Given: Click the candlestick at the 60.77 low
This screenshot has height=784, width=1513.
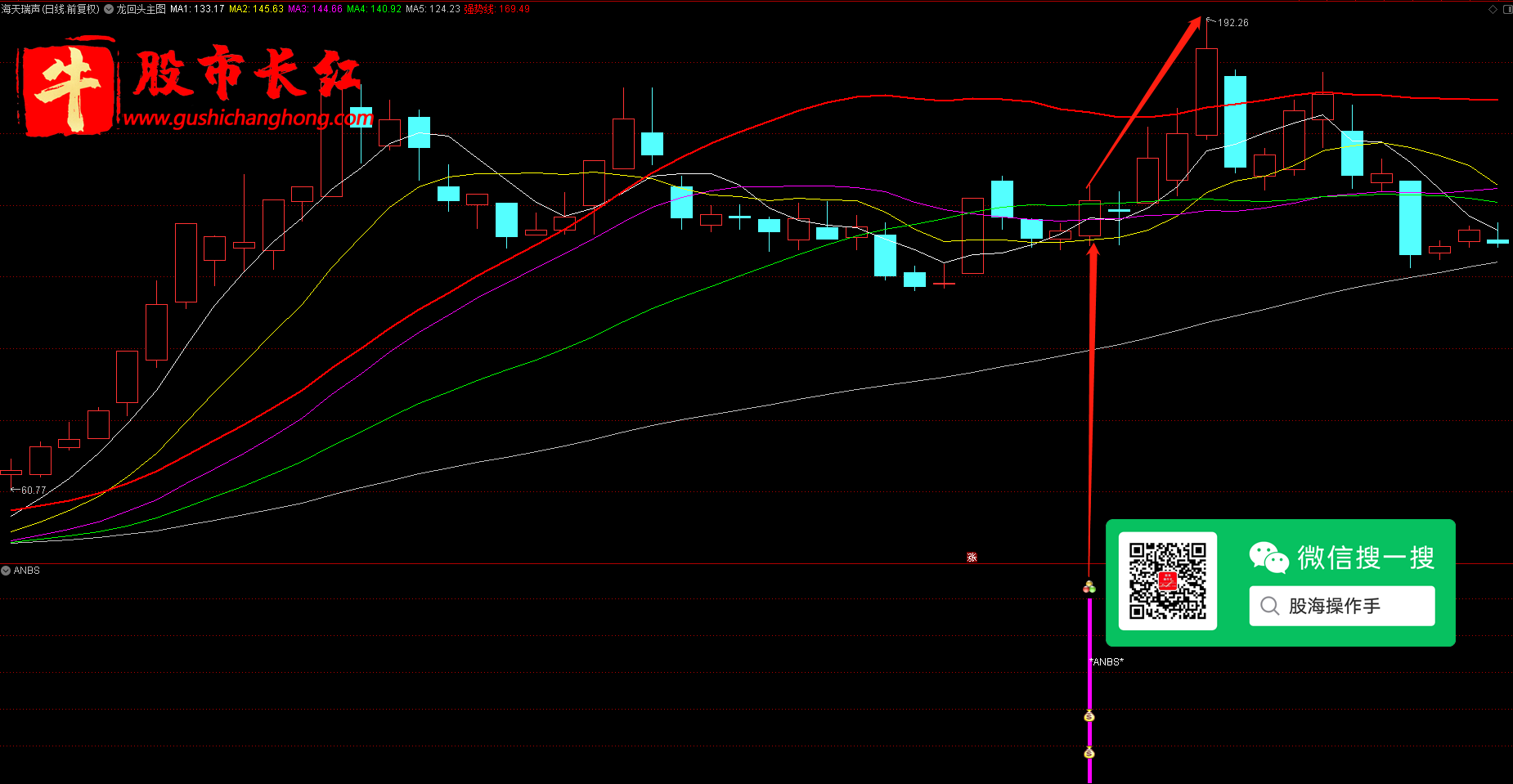Looking at the screenshot, I should (x=11, y=472).
